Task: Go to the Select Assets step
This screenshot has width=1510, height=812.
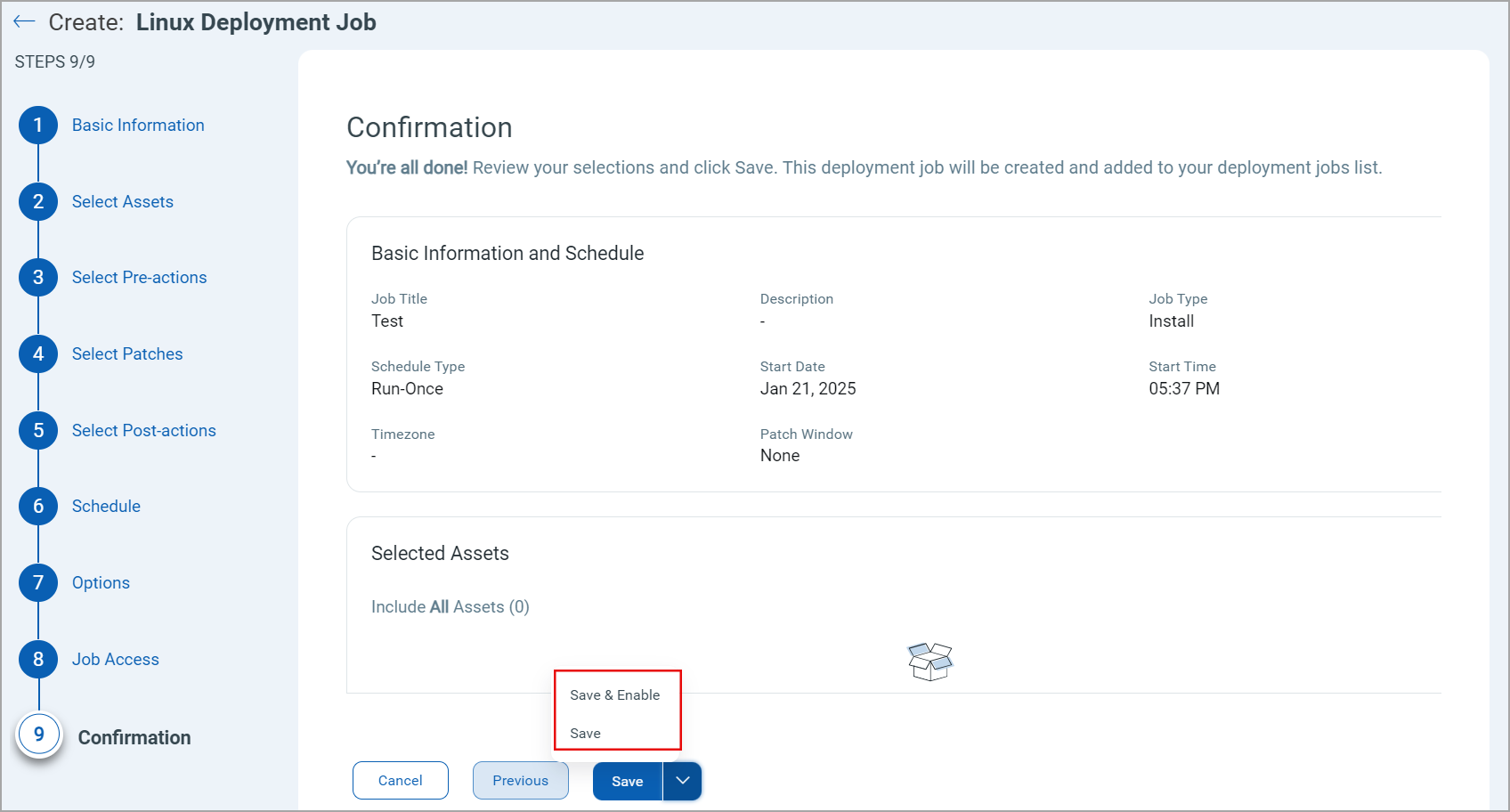Action: 123,202
